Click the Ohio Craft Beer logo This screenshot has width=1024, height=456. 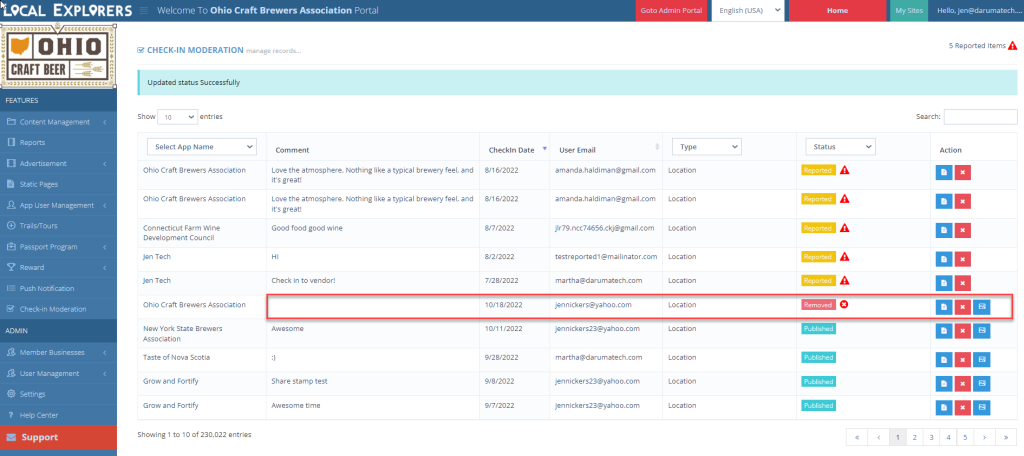pyautogui.click(x=59, y=56)
